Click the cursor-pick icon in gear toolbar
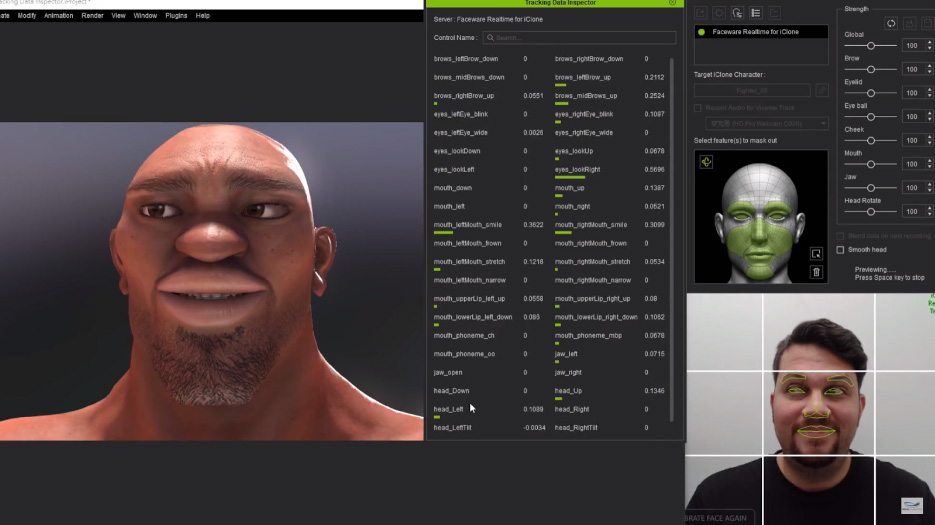Viewport: 935px width, 525px height. point(737,13)
